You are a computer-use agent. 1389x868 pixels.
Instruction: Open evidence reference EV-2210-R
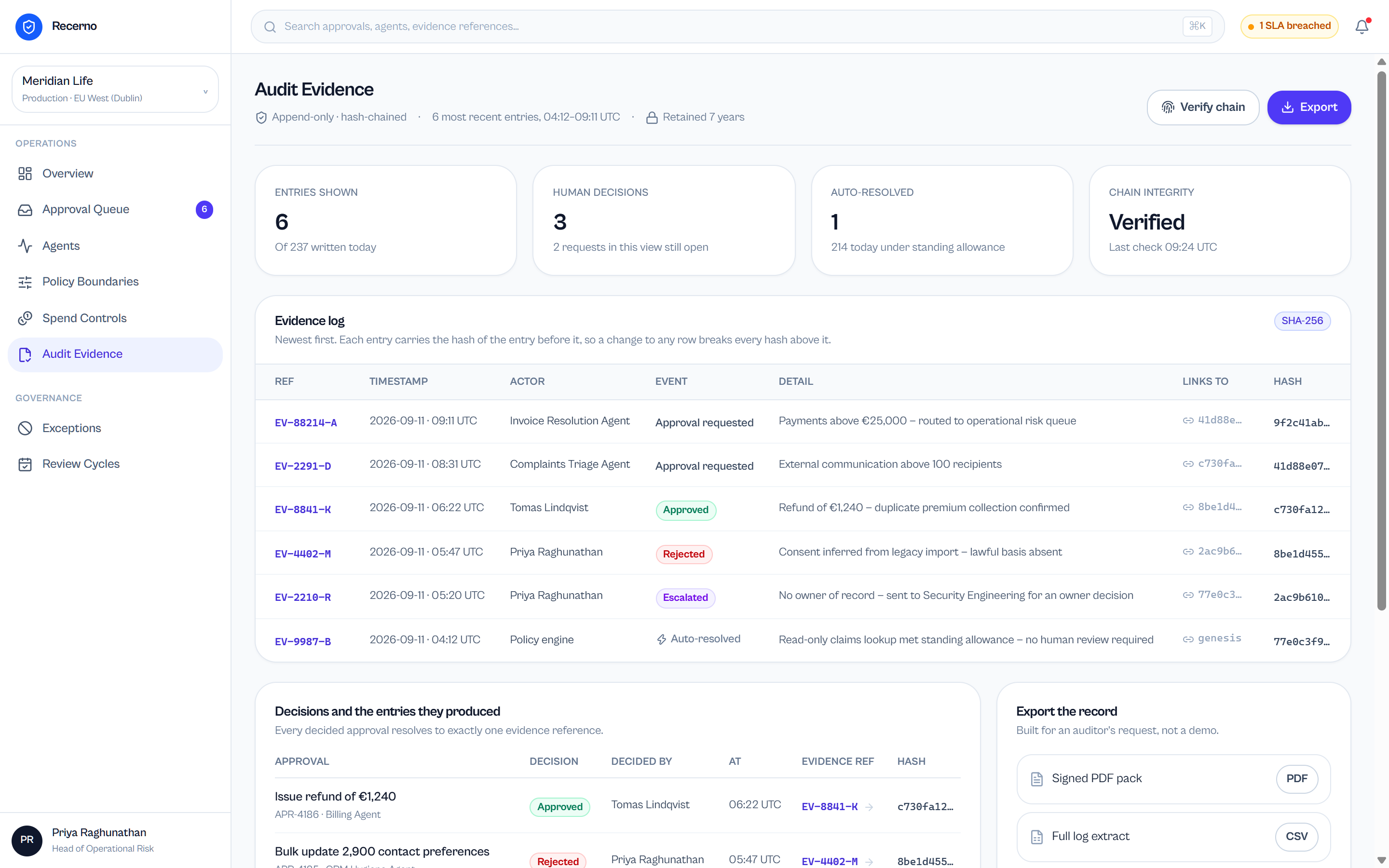pyautogui.click(x=303, y=597)
